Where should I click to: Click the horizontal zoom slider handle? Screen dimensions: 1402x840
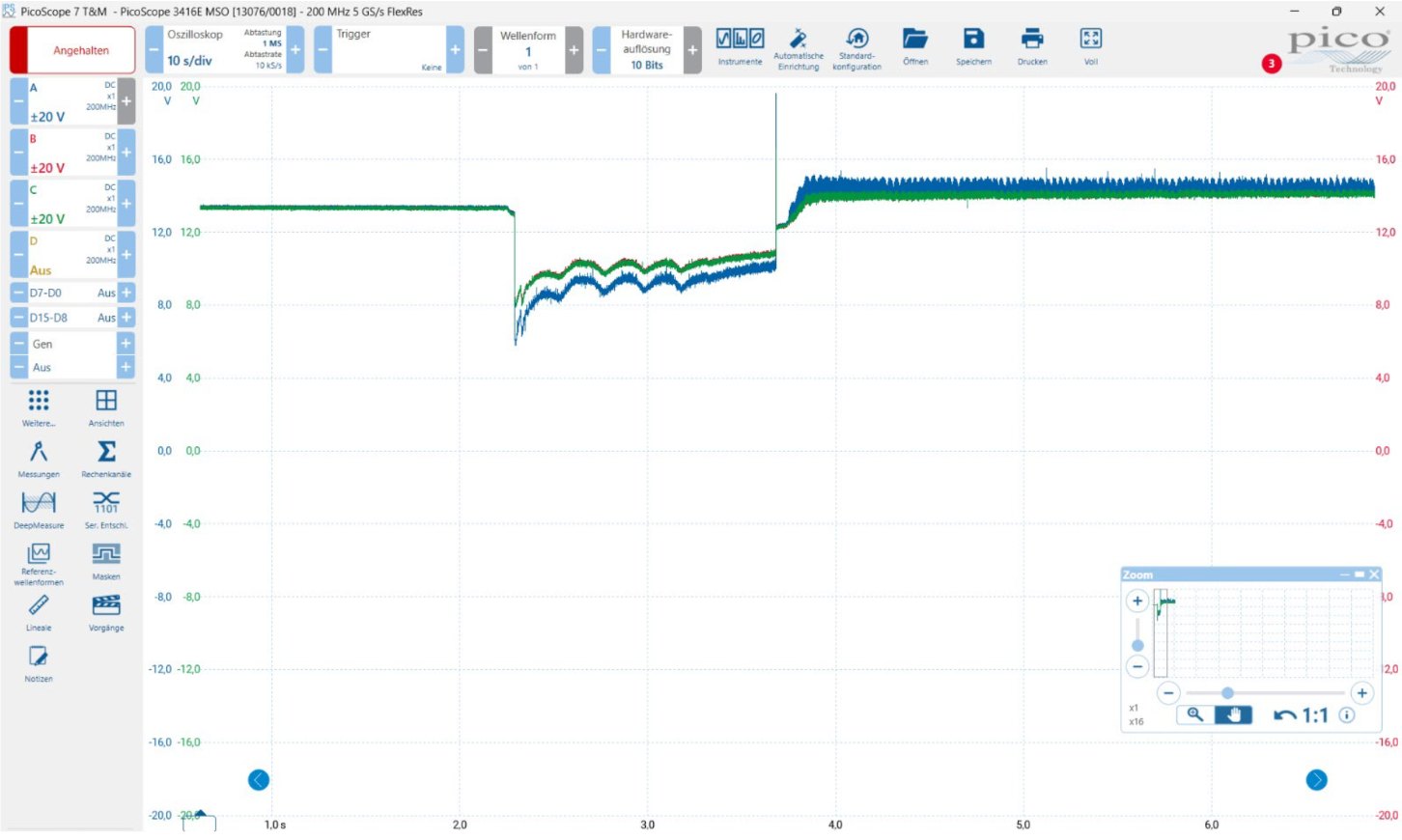(1227, 693)
